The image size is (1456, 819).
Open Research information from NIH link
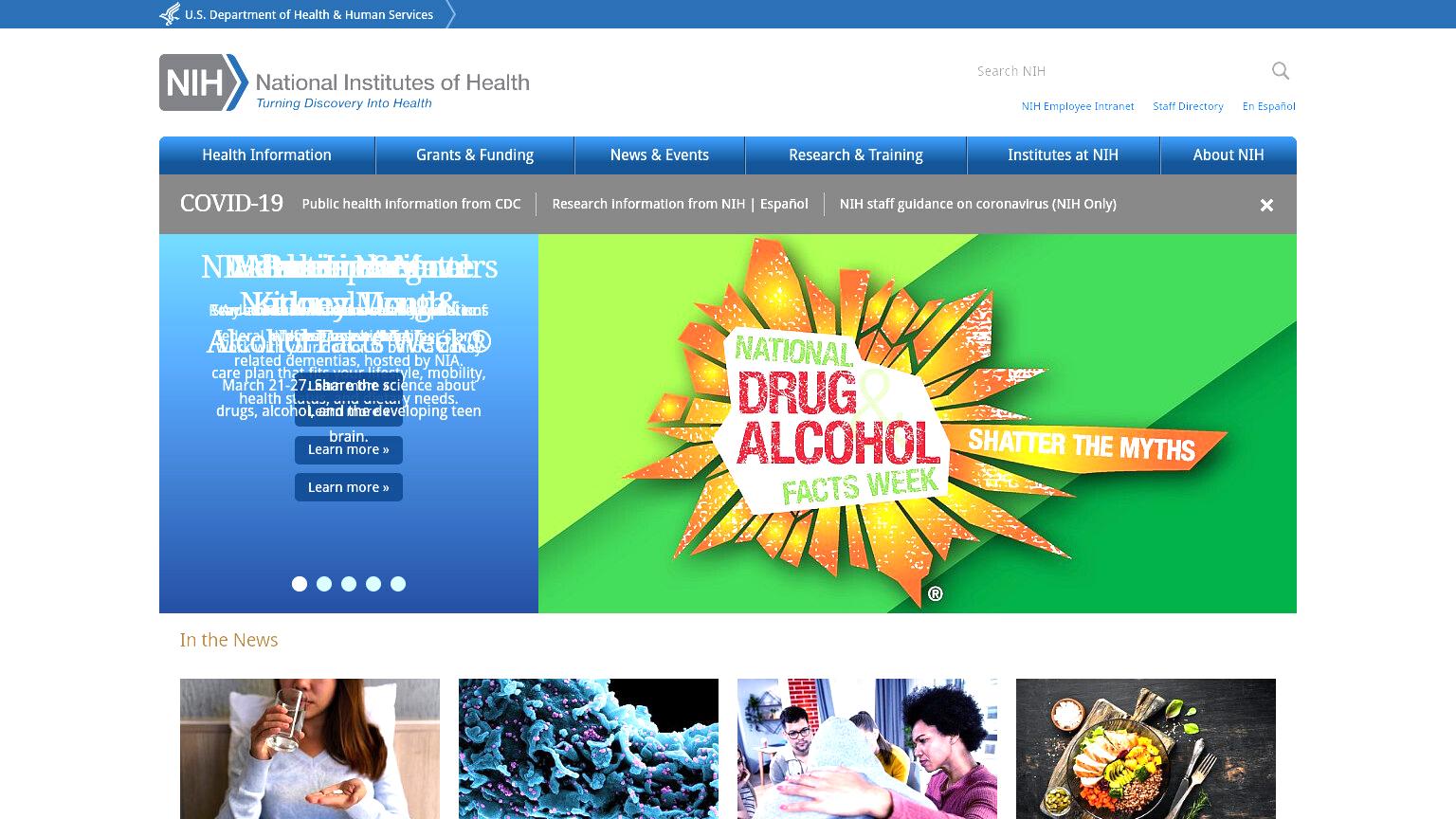648,204
